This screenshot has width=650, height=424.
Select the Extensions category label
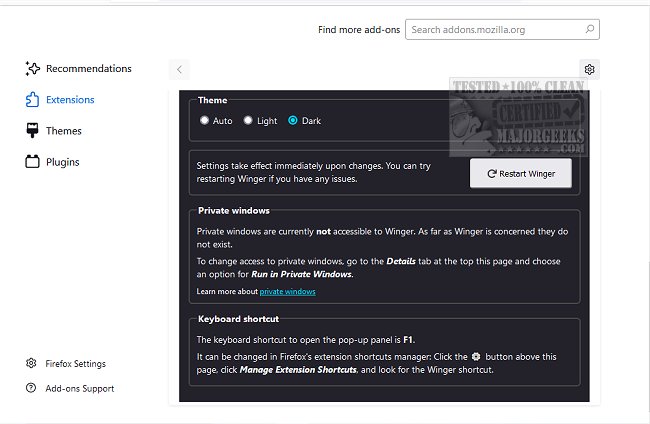pos(70,100)
